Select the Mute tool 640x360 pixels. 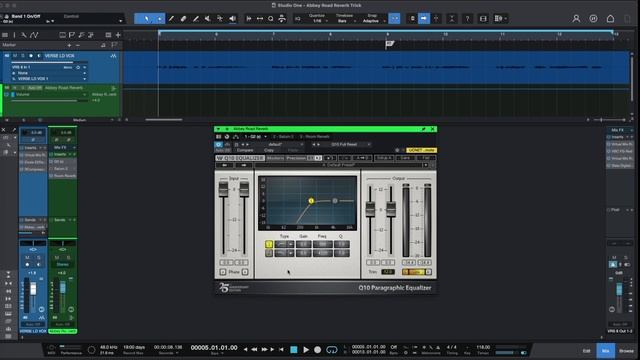(x=208, y=19)
